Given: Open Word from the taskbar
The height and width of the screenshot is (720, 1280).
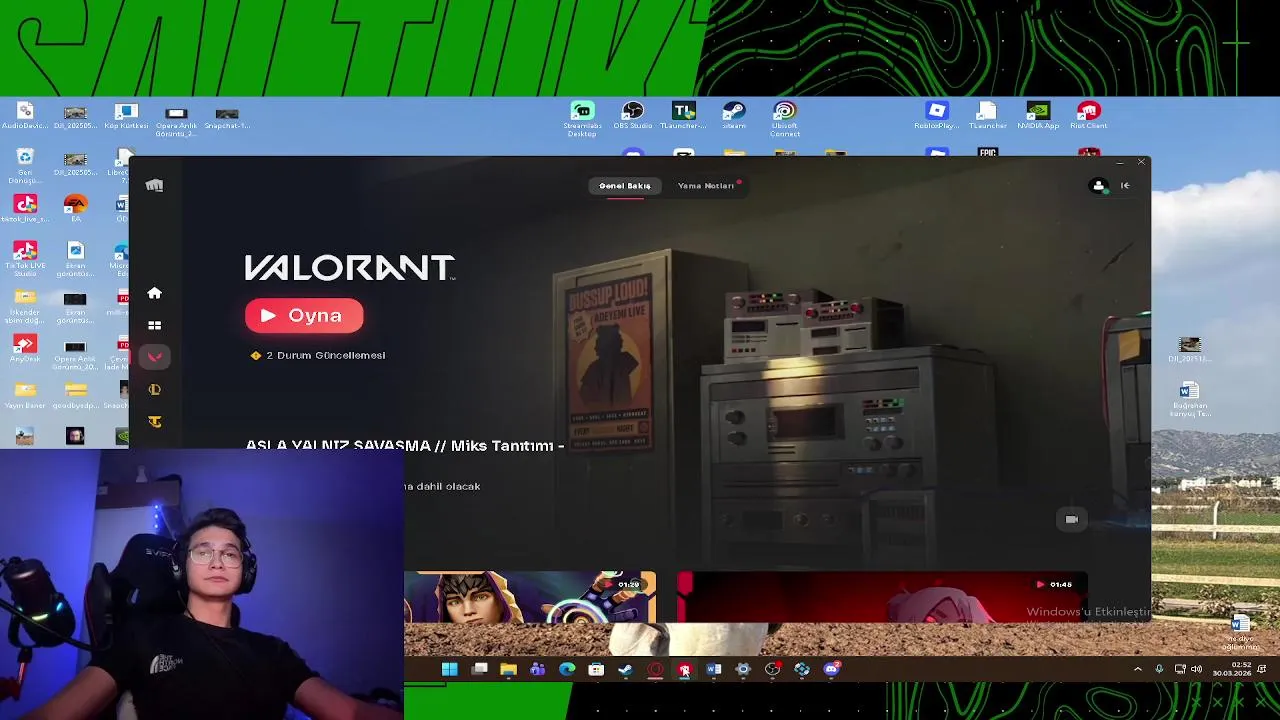Looking at the screenshot, I should click(x=714, y=669).
